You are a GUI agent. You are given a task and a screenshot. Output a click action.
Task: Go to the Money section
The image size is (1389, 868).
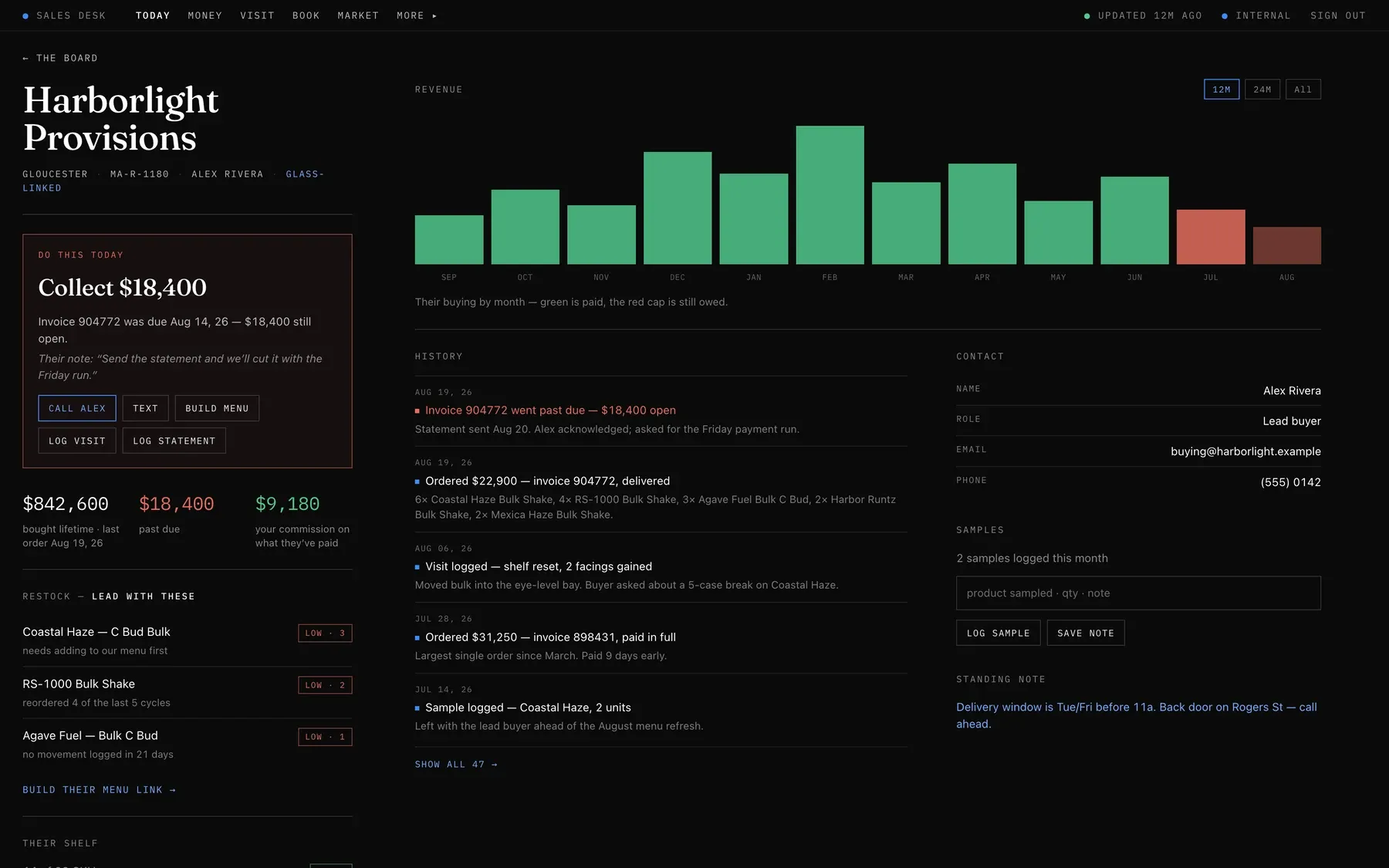(205, 15)
